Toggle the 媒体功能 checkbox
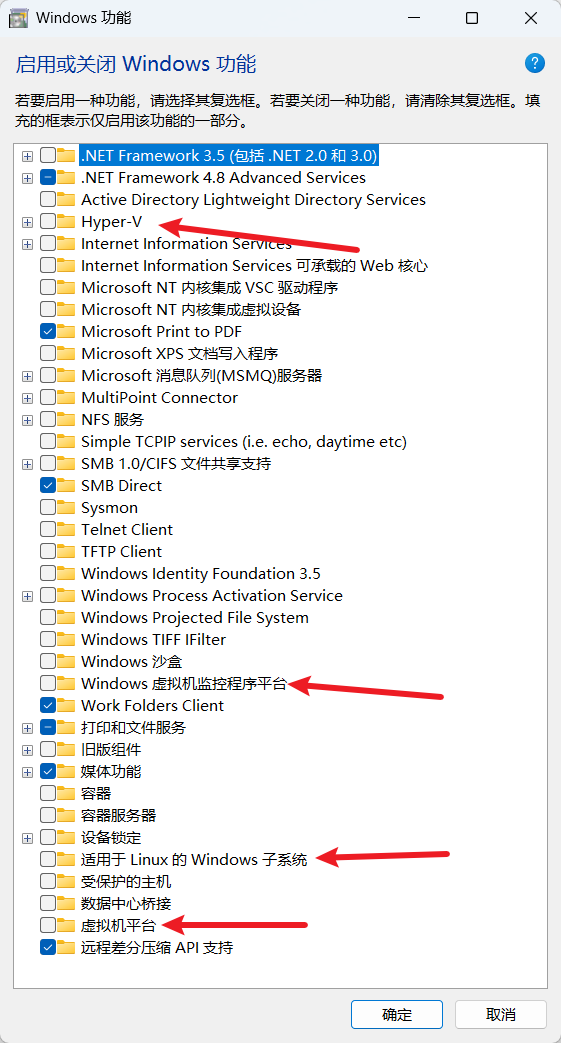This screenshot has height=1043, width=561. click(x=48, y=771)
